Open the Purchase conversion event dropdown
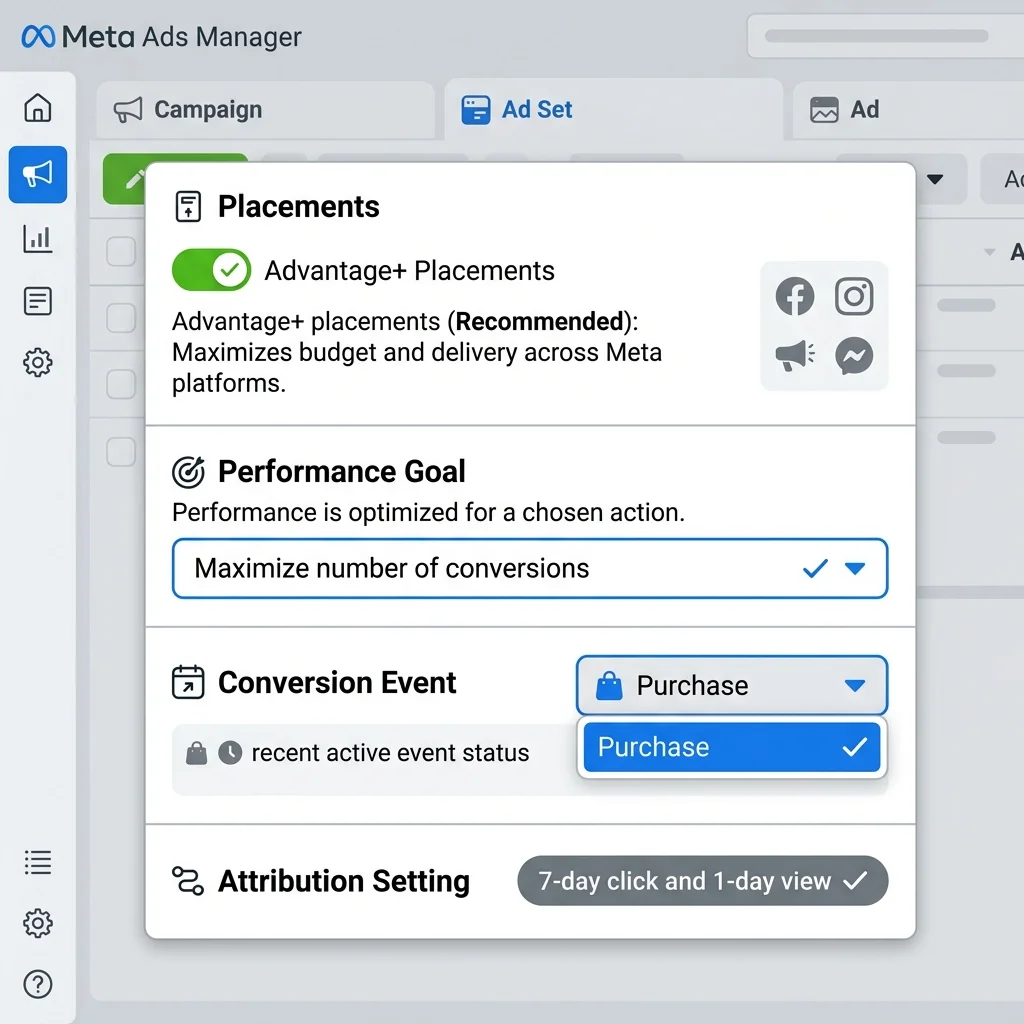1024x1024 pixels. click(731, 685)
